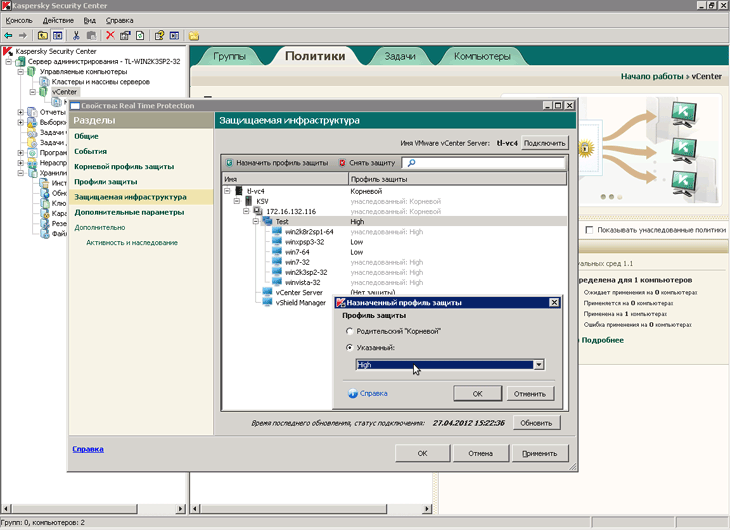Click the new folder star toolbar icon
The height and width of the screenshot is (530, 730).
tap(194, 35)
